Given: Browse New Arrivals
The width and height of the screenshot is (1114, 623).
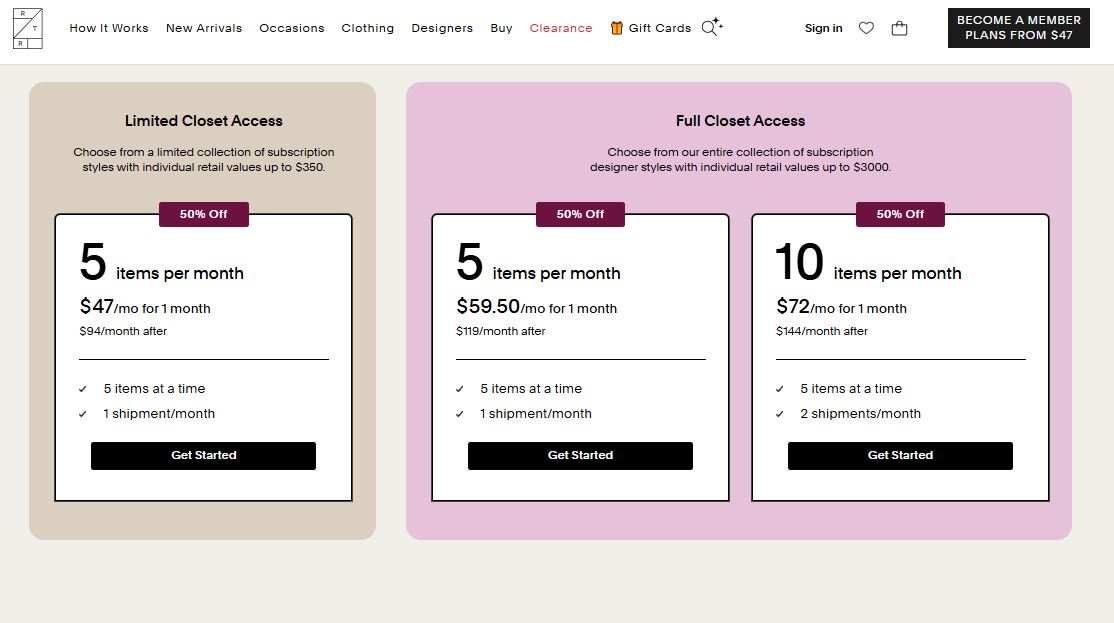Looking at the screenshot, I should point(204,28).
